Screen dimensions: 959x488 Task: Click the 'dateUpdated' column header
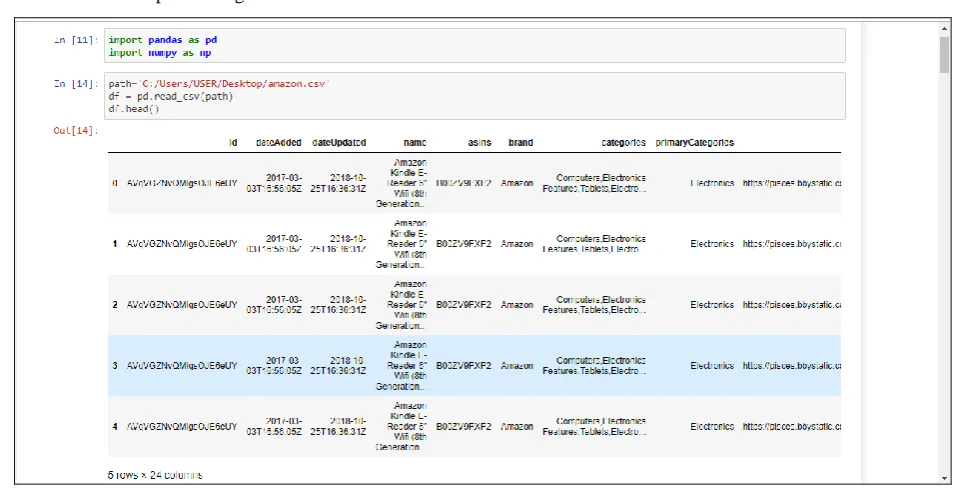(339, 142)
